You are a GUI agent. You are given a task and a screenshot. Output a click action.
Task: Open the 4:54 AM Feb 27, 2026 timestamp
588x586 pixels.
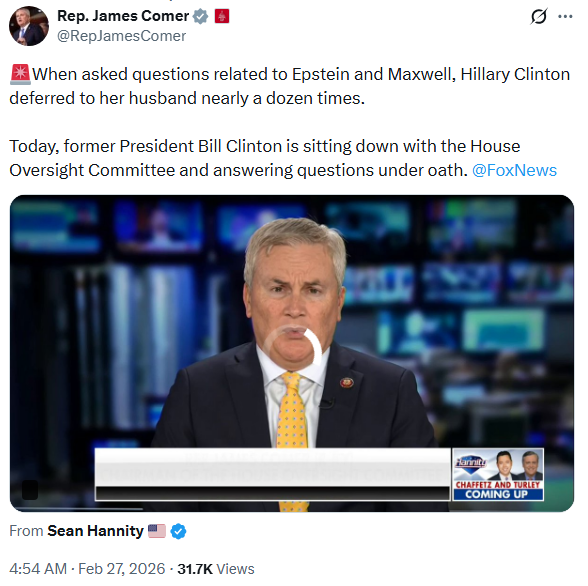tap(87, 569)
